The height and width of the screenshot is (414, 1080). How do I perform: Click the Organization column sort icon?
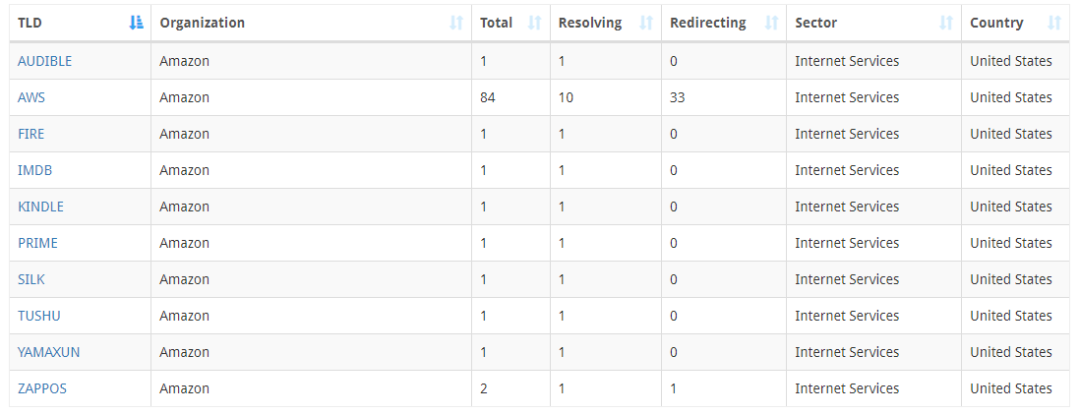pos(457,23)
